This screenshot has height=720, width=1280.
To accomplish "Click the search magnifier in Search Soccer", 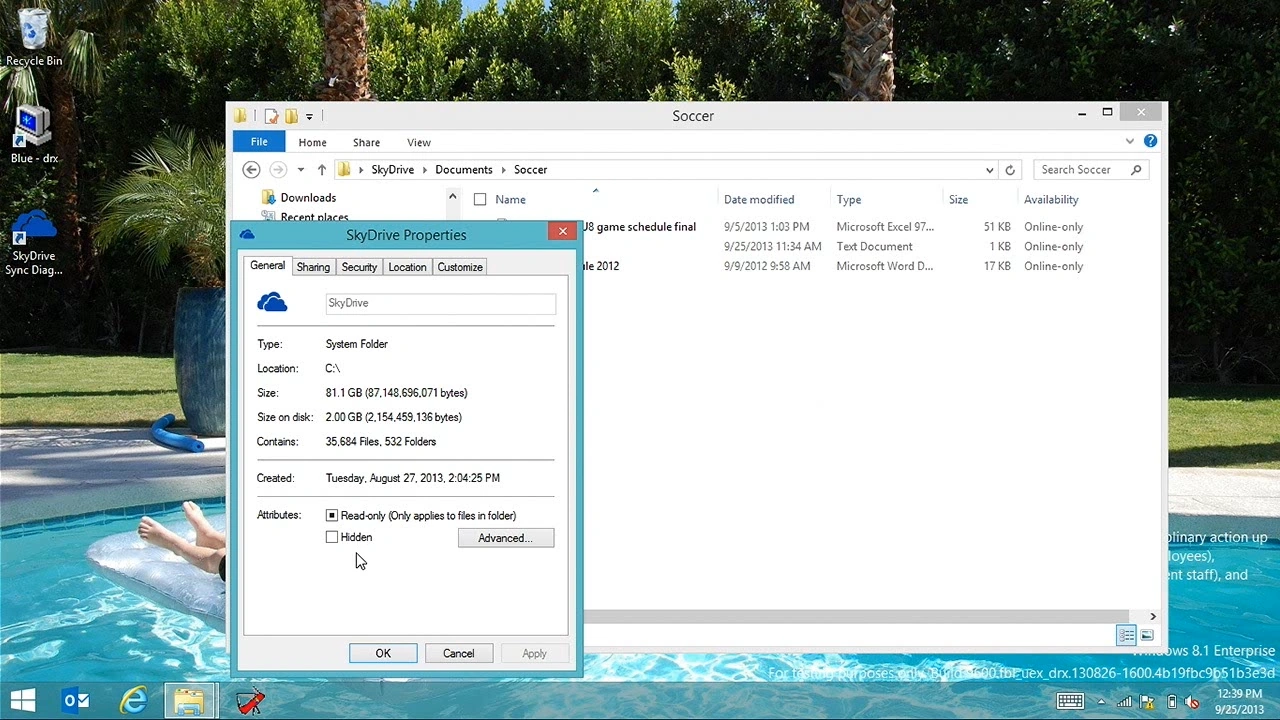I will (1136, 170).
